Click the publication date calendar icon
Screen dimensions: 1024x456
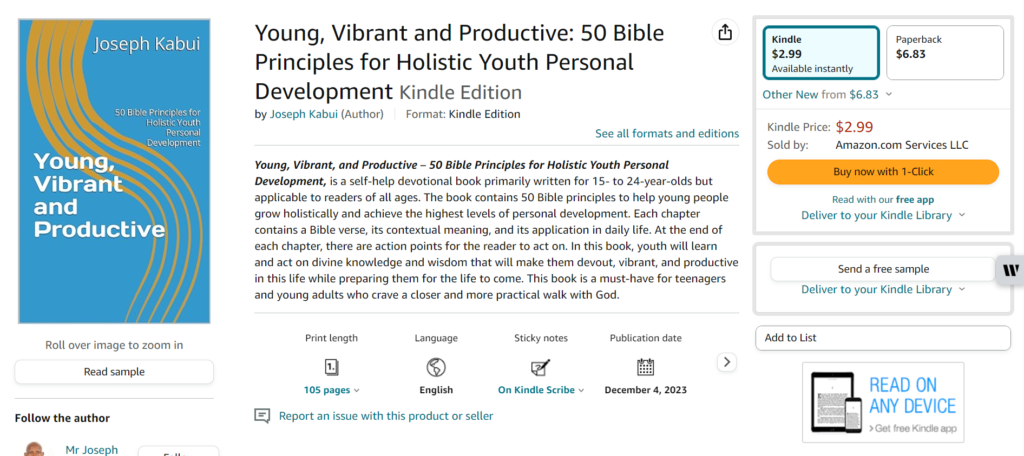(x=645, y=367)
